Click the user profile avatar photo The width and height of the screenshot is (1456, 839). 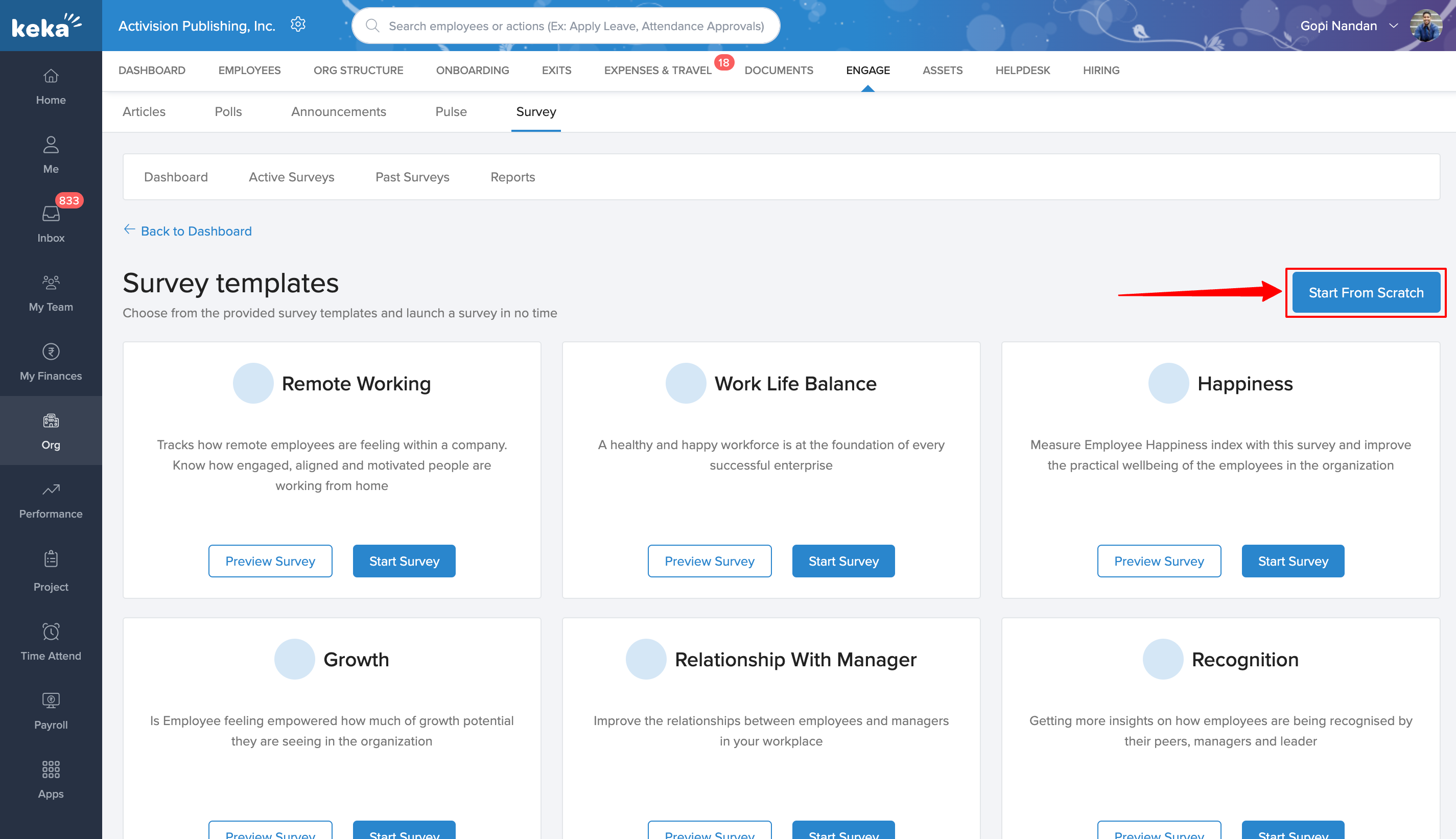(x=1425, y=26)
